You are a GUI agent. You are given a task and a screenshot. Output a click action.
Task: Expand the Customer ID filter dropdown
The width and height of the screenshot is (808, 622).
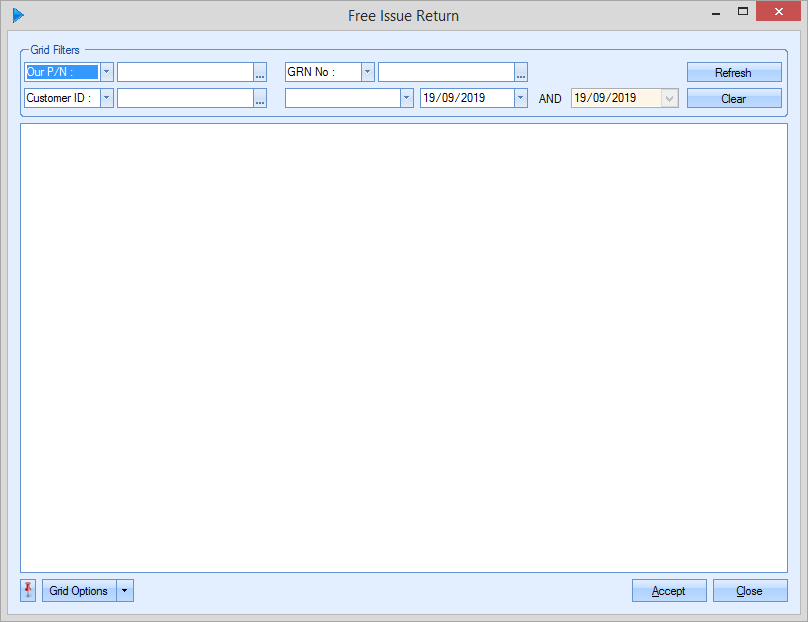107,98
